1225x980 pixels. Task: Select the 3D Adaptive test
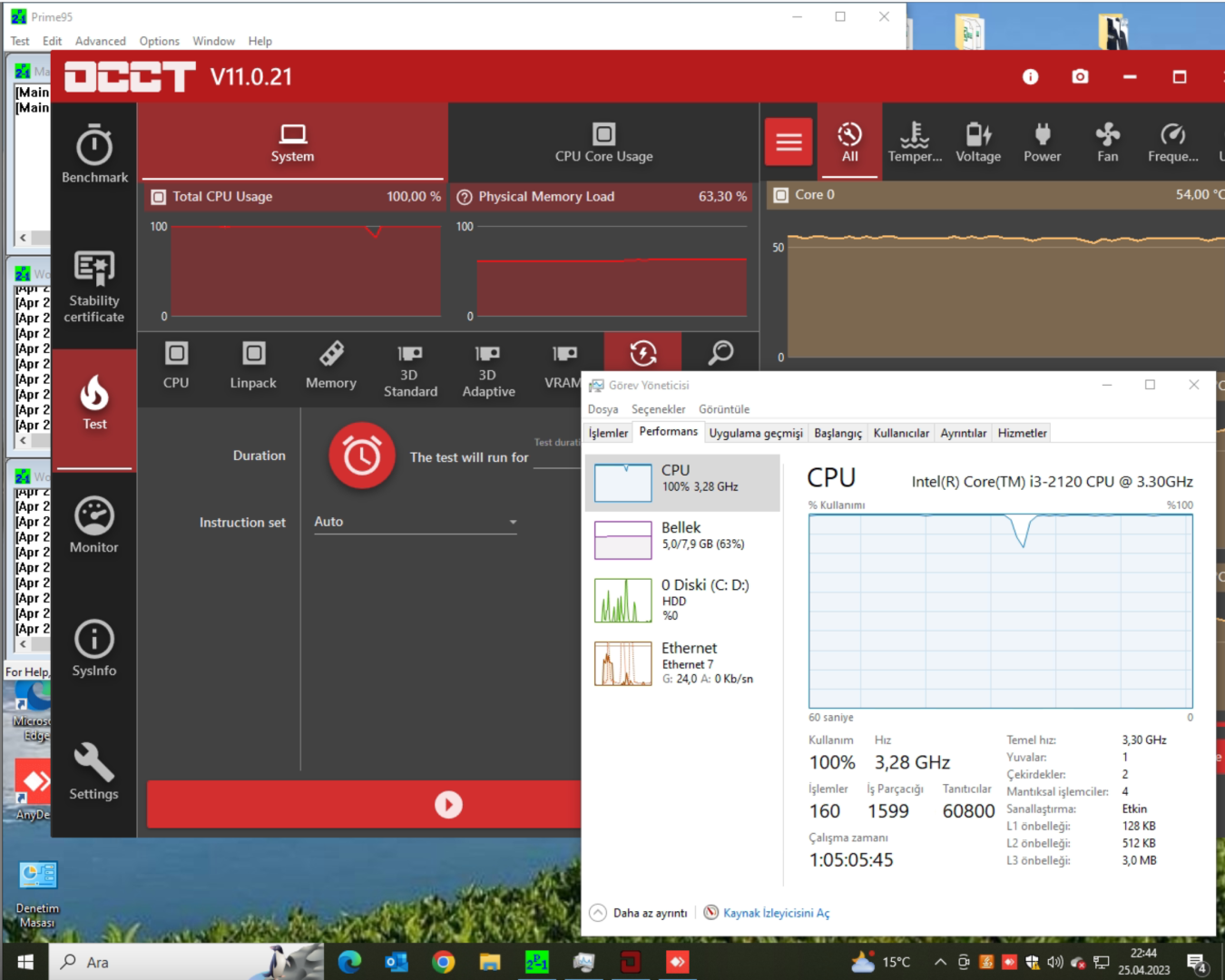point(488,370)
